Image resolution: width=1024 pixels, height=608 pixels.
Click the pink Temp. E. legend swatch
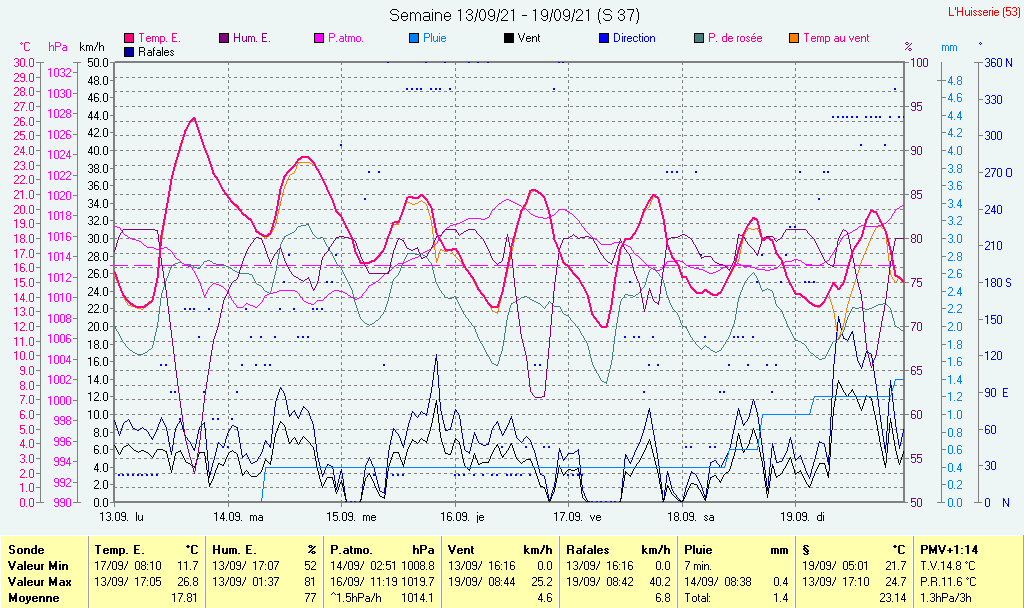point(129,39)
